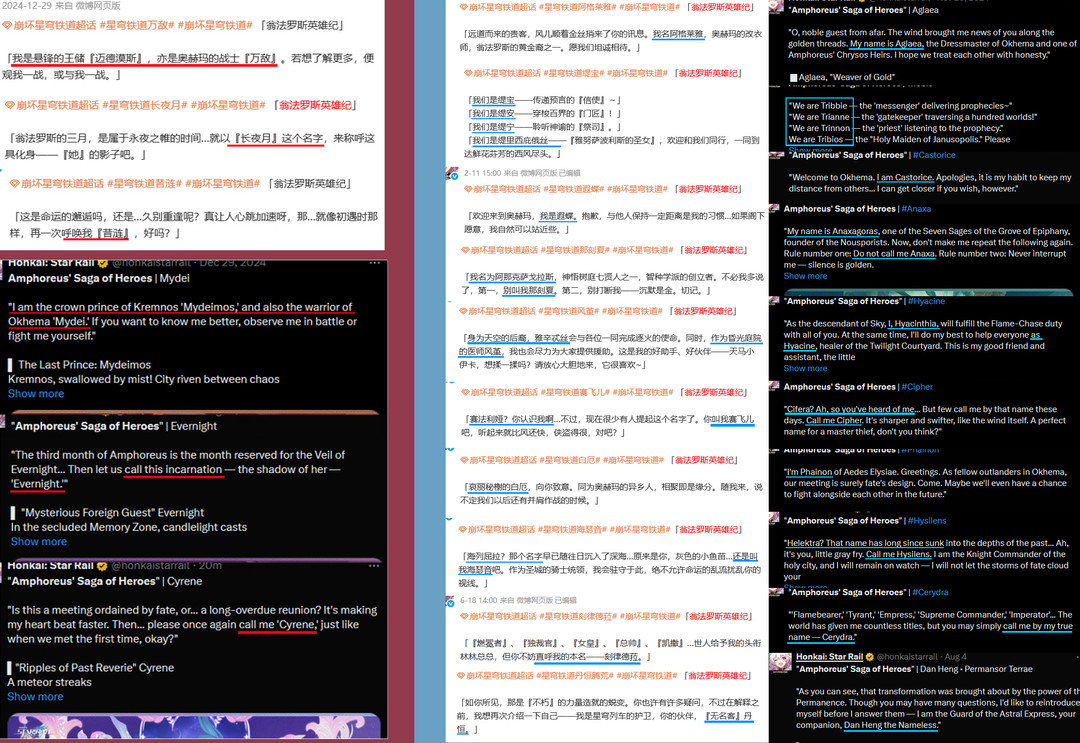This screenshot has width=1080, height=743.
Task: Click super-topic icon in the 海瑟音 Weibo post
Action: click(x=463, y=530)
